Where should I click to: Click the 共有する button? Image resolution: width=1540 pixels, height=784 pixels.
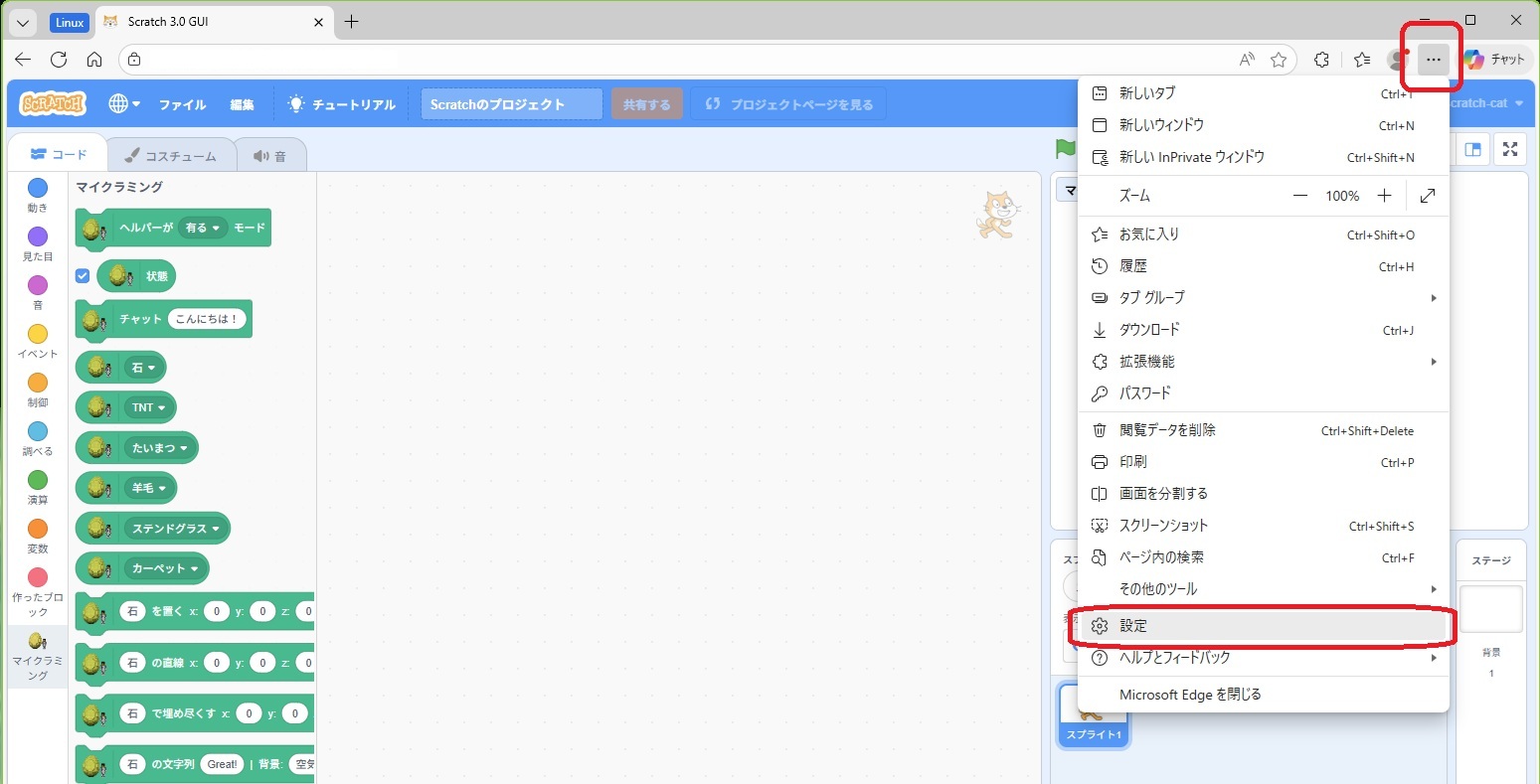pyautogui.click(x=646, y=104)
